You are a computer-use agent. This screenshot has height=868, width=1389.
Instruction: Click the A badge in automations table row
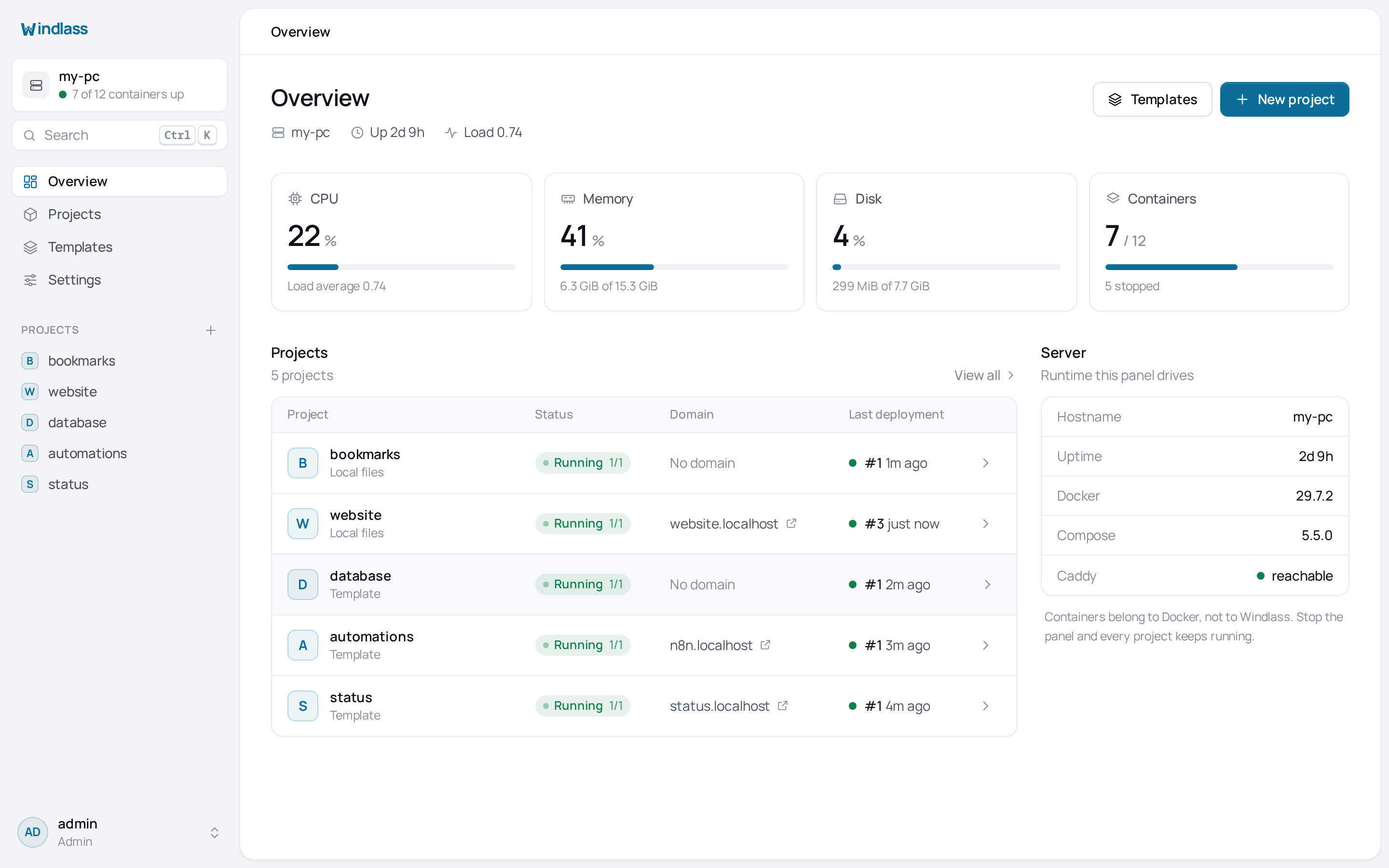[x=302, y=645]
